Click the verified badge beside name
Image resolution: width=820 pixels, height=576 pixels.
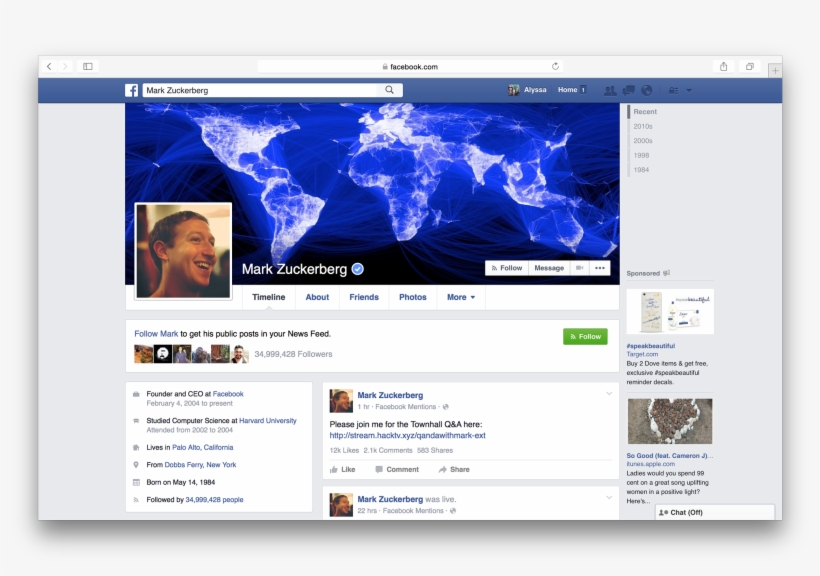tap(358, 269)
